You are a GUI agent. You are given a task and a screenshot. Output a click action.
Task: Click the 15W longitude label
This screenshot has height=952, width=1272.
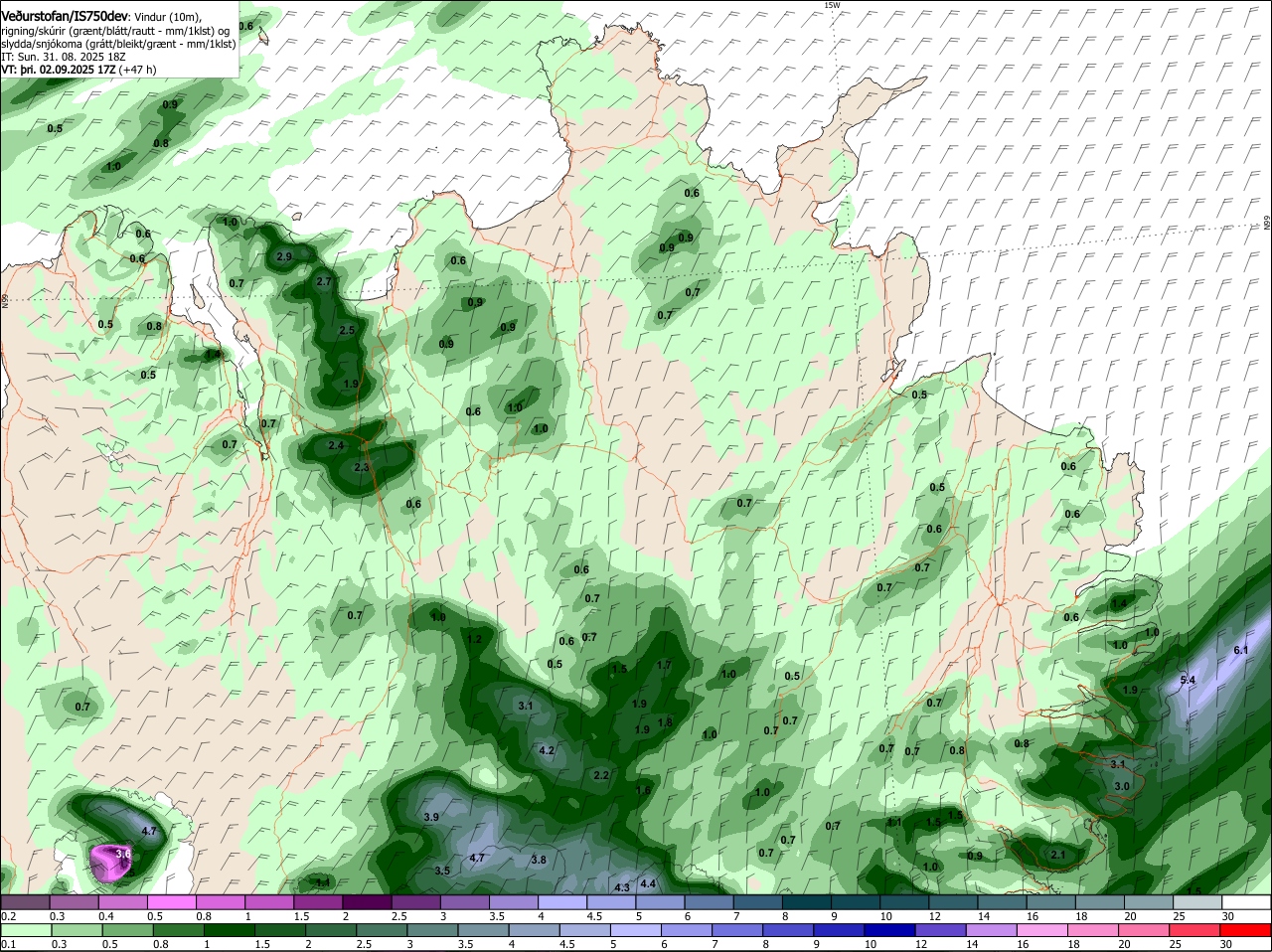[x=832, y=5]
